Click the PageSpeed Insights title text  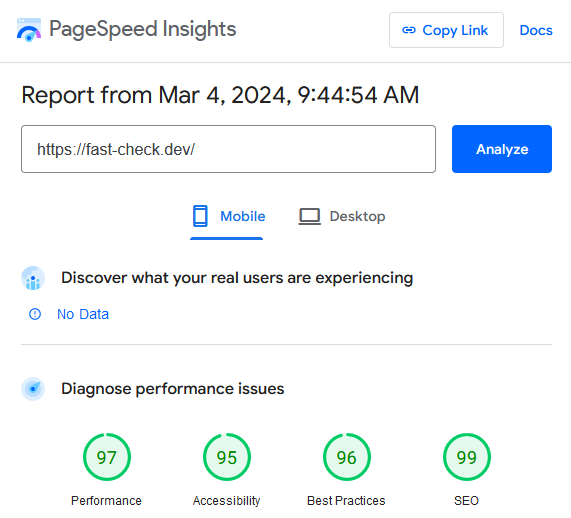pyautogui.click(x=143, y=29)
